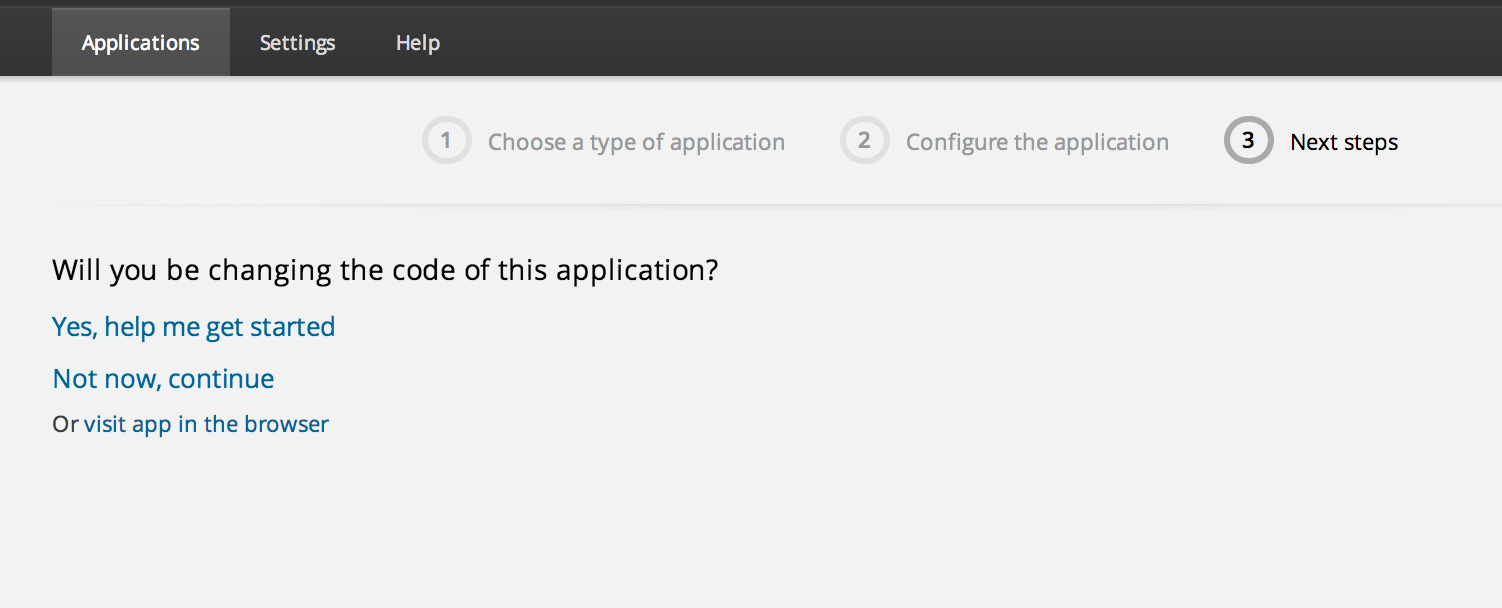Viewport: 1502px width, 608px height.
Task: Click the 'Will you be changing the code' heading
Action: (x=385, y=271)
